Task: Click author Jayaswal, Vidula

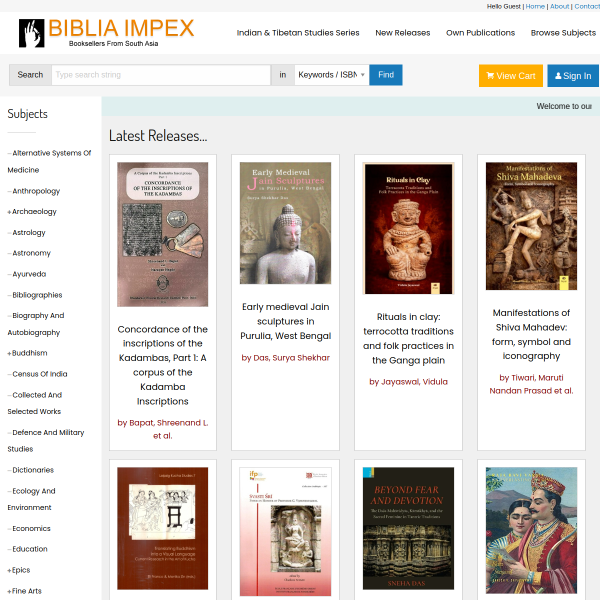Action: [408, 382]
